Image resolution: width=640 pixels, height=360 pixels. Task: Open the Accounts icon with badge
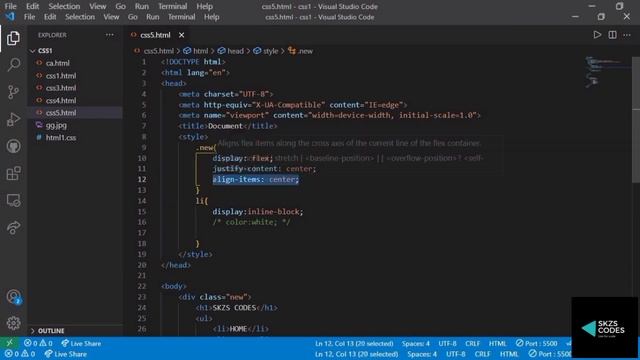coord(13,296)
